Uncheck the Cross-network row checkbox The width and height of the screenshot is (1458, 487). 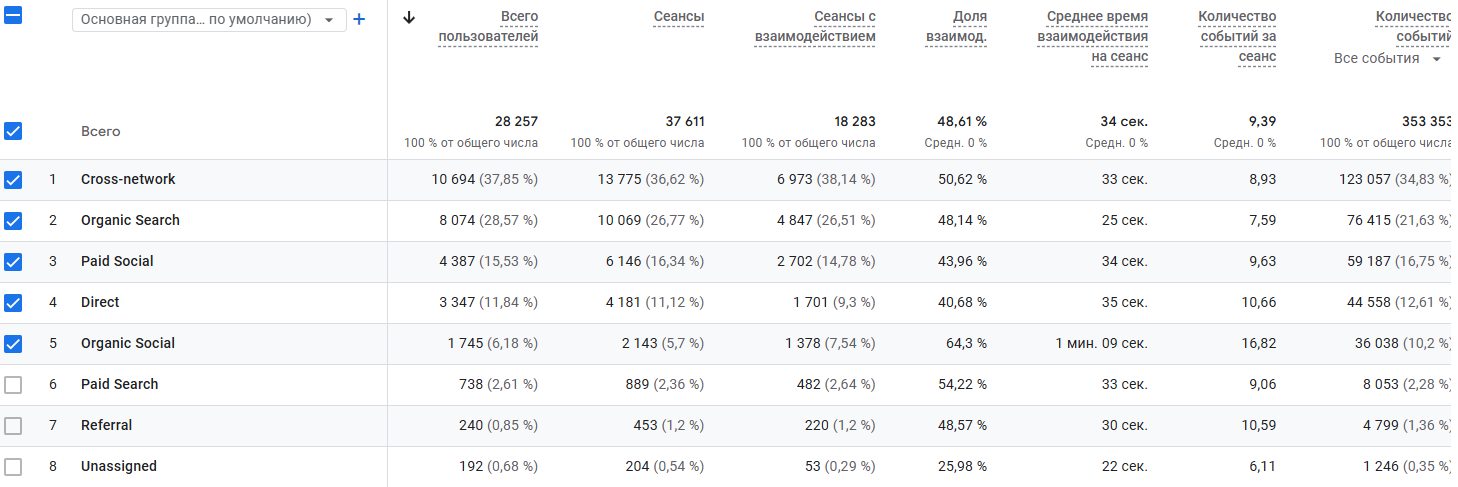coord(13,180)
